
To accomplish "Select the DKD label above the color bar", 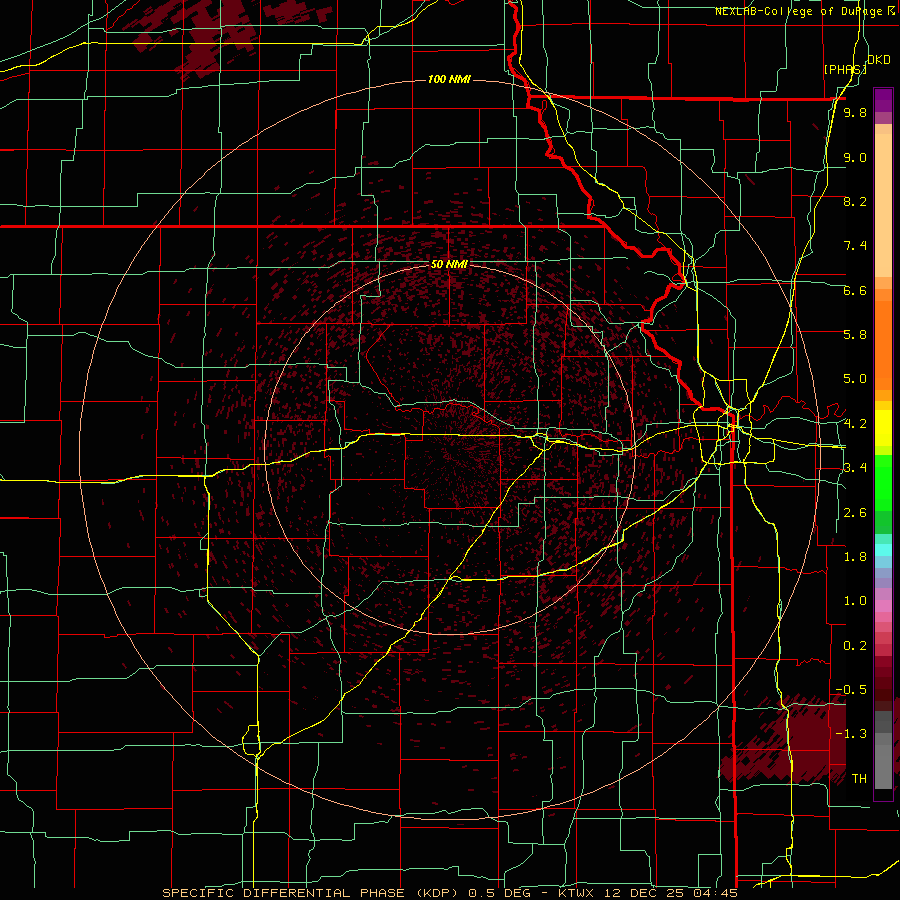I will coord(878,60).
